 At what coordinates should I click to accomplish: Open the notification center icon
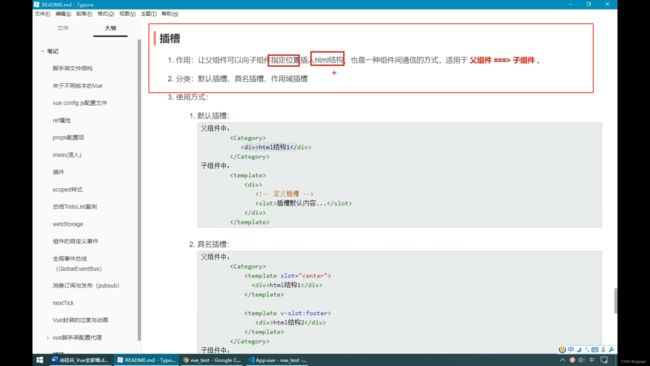604,360
